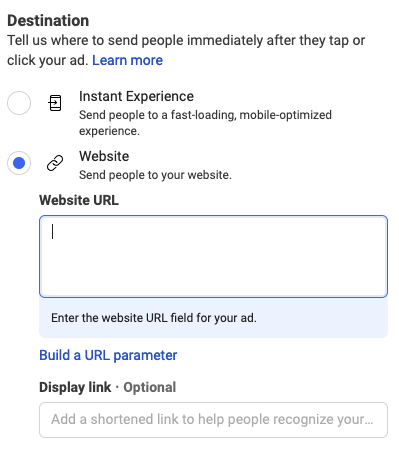Click the Destination section heading
The width and height of the screenshot is (399, 451).
click(x=48, y=21)
